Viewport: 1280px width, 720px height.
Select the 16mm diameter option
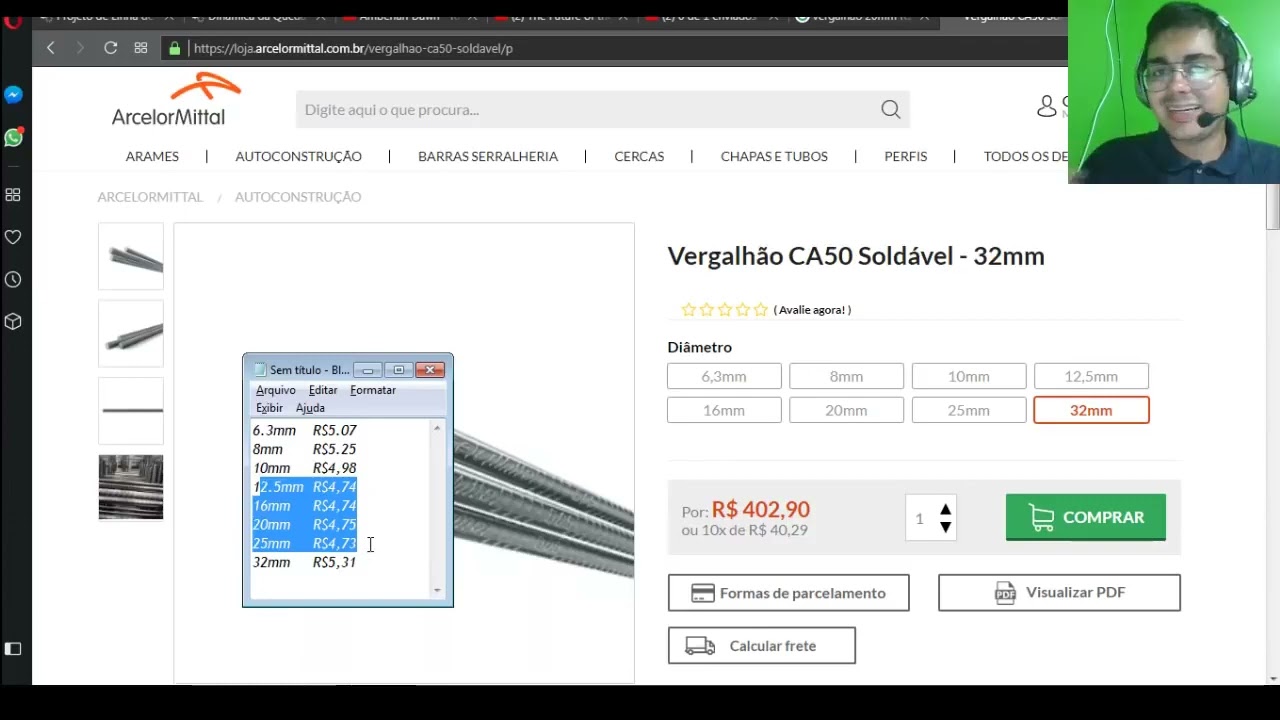coord(724,411)
